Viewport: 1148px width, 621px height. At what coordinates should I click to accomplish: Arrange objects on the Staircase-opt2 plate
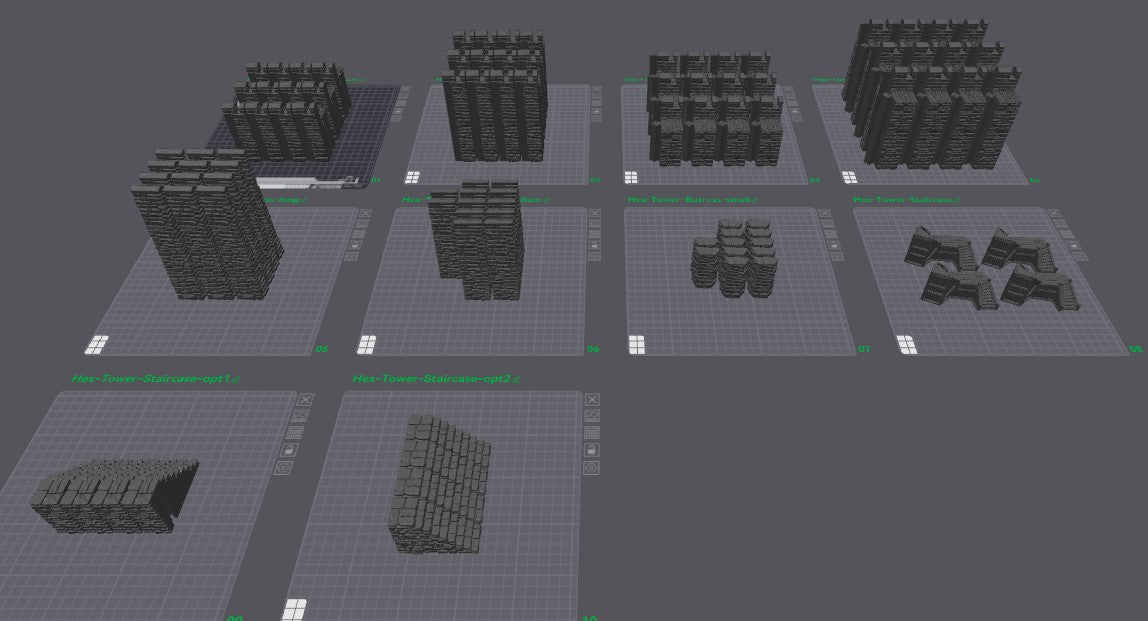pos(590,432)
